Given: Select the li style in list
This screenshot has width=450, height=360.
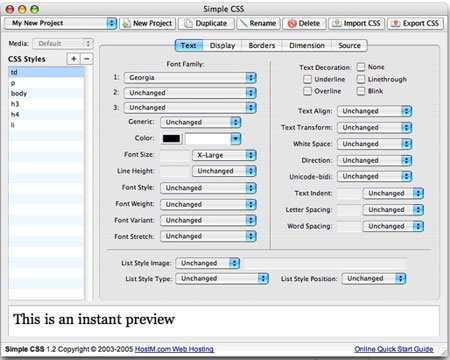Looking at the screenshot, I should click(x=46, y=125).
